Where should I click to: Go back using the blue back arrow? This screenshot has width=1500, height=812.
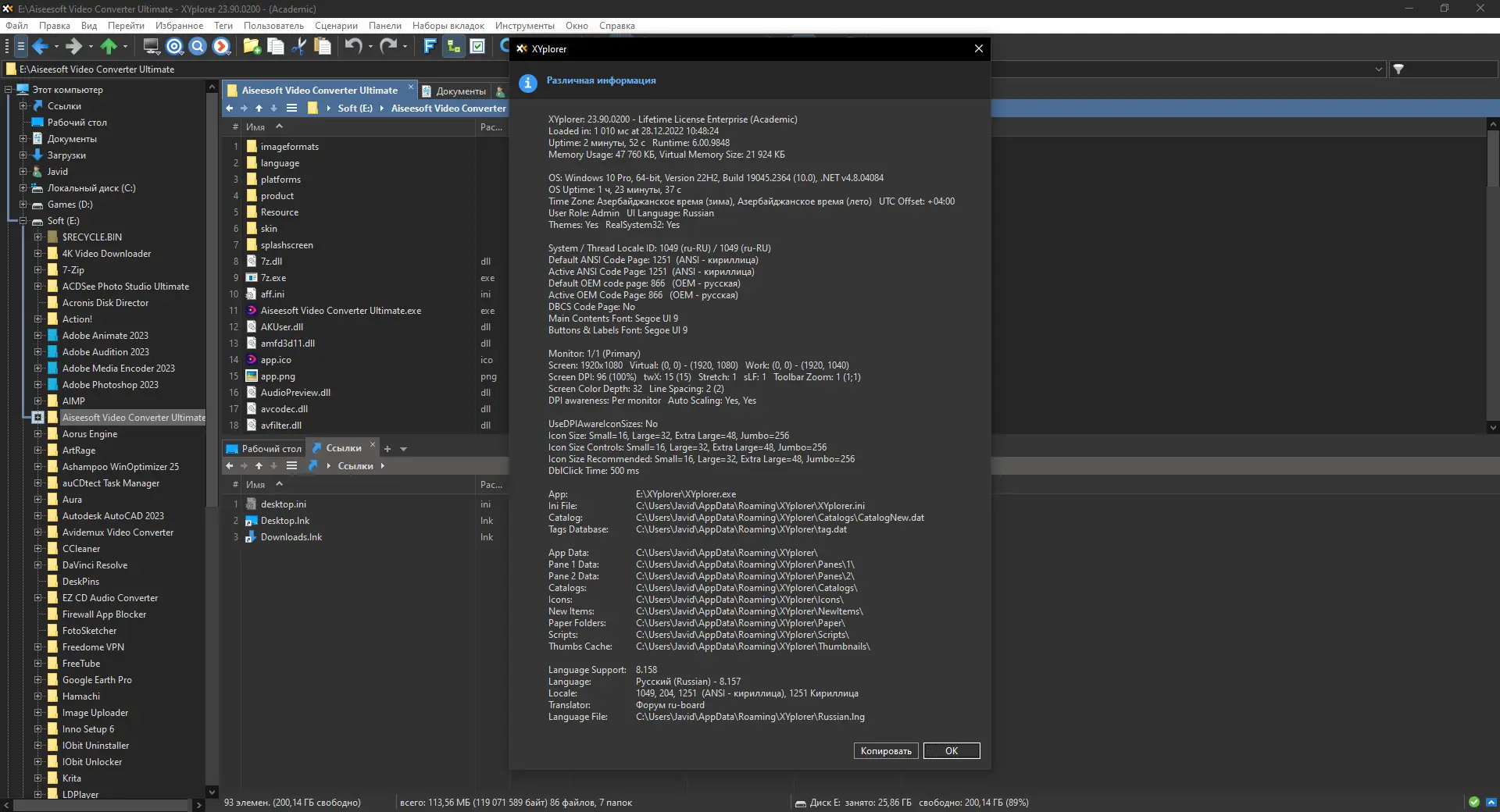tap(41, 47)
